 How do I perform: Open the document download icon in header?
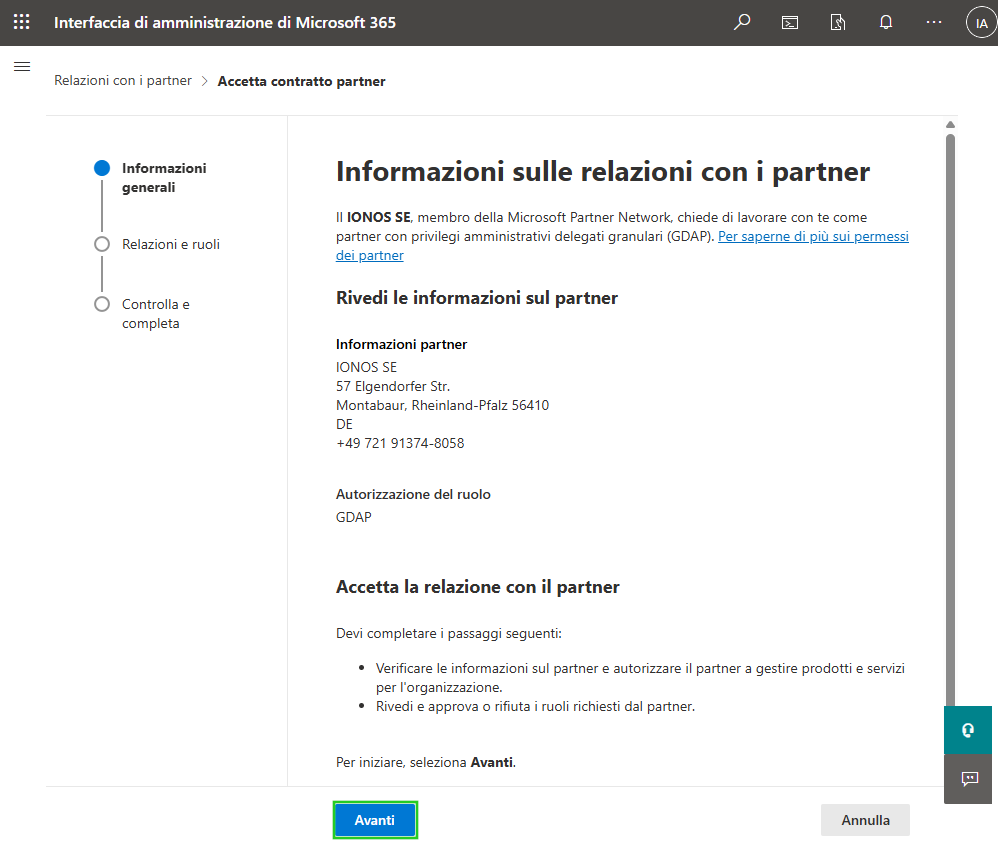pyautogui.click(x=838, y=23)
